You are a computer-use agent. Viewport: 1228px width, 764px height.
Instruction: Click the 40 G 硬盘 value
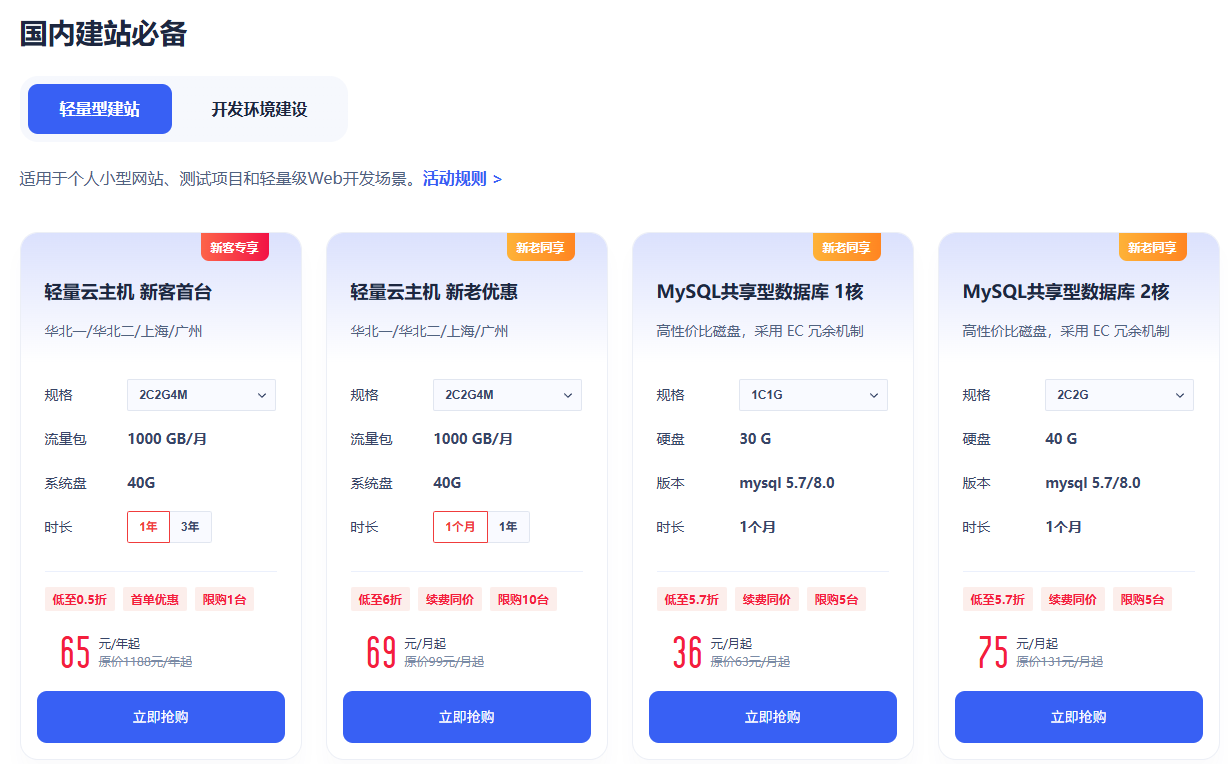click(1061, 439)
